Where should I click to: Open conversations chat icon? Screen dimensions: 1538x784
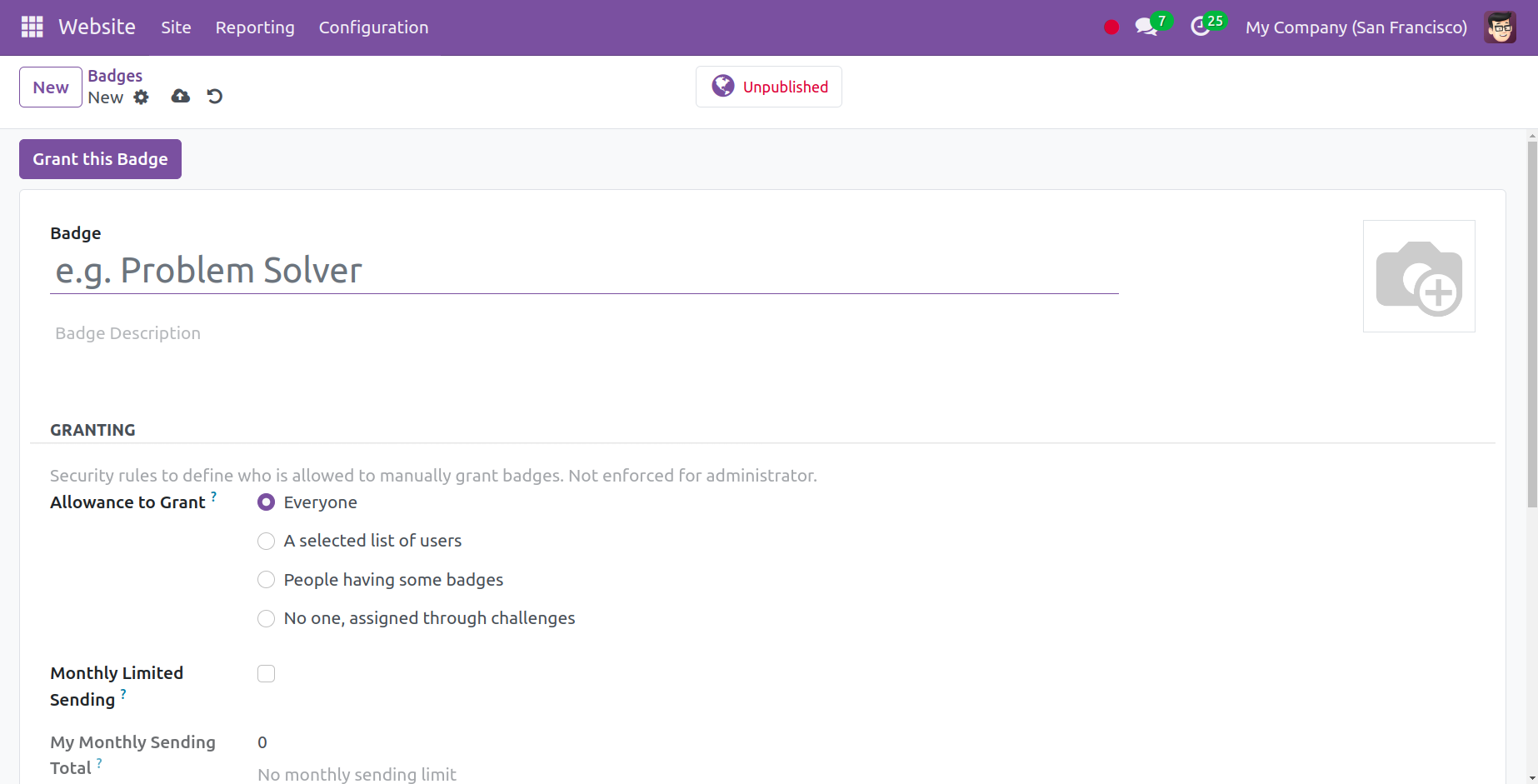coord(1146,27)
